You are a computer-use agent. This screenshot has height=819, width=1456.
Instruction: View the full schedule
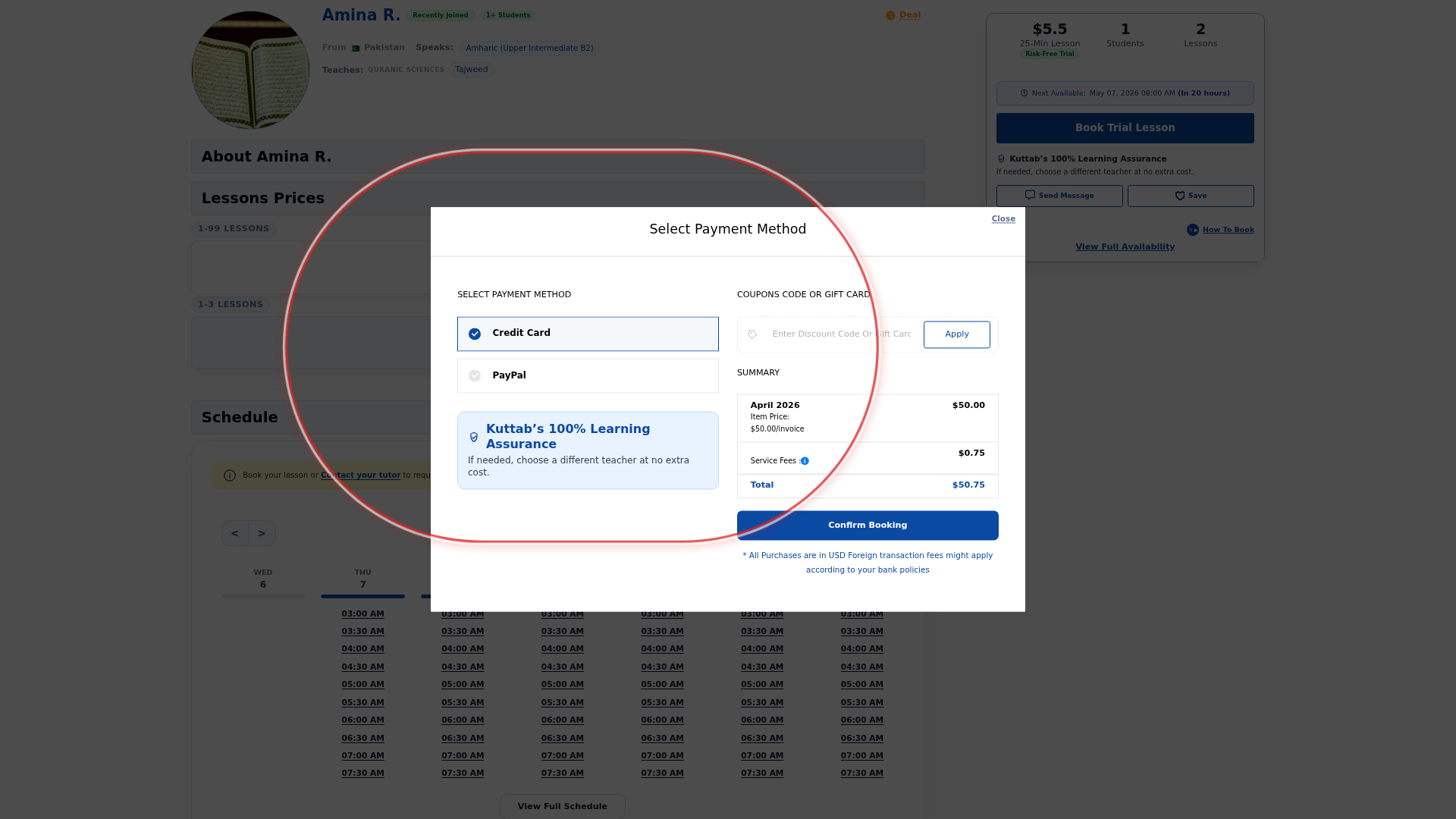563,806
